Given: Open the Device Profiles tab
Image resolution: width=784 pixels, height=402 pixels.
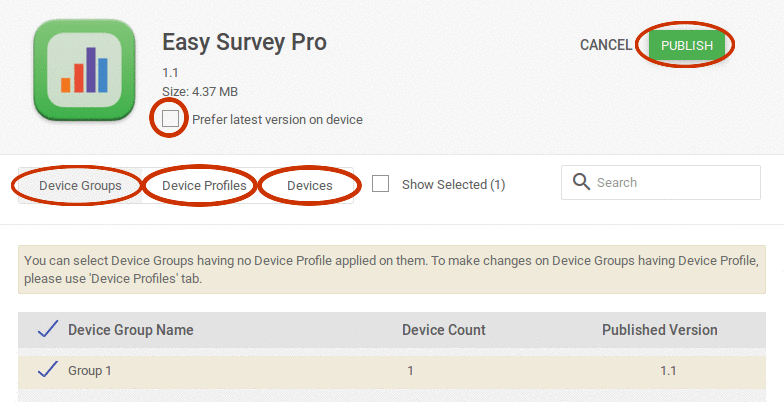Looking at the screenshot, I should (x=204, y=186).
